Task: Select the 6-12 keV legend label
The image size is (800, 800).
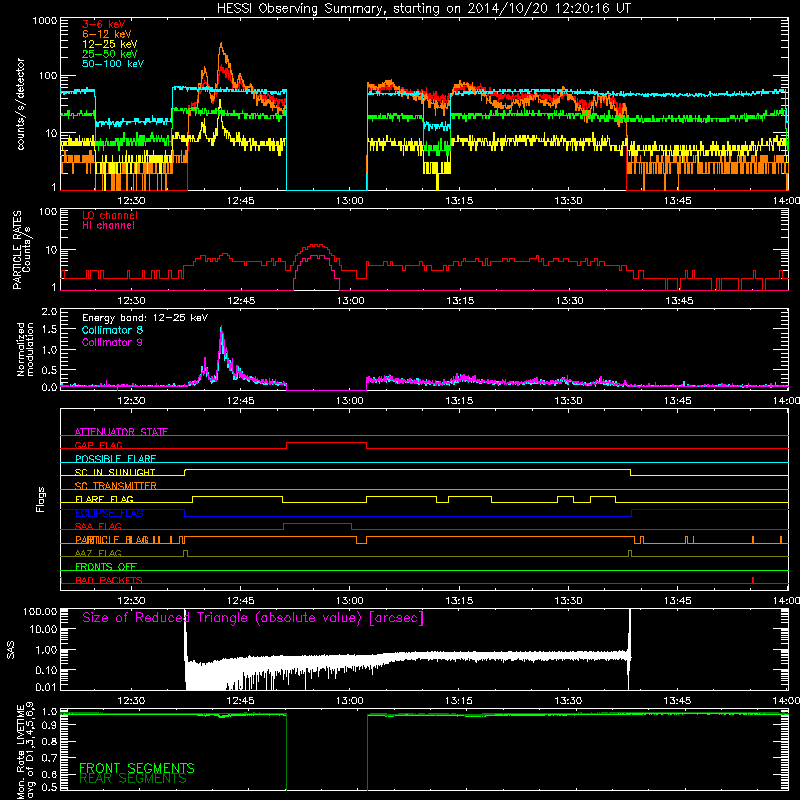Action: [x=107, y=34]
